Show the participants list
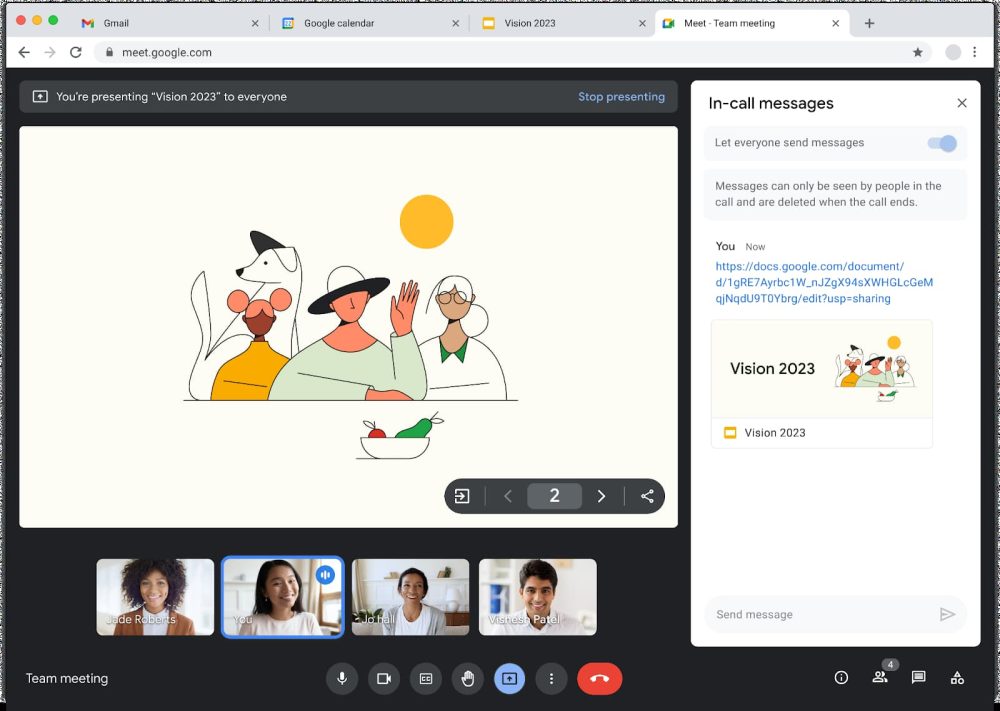This screenshot has height=711, width=1000. point(880,677)
